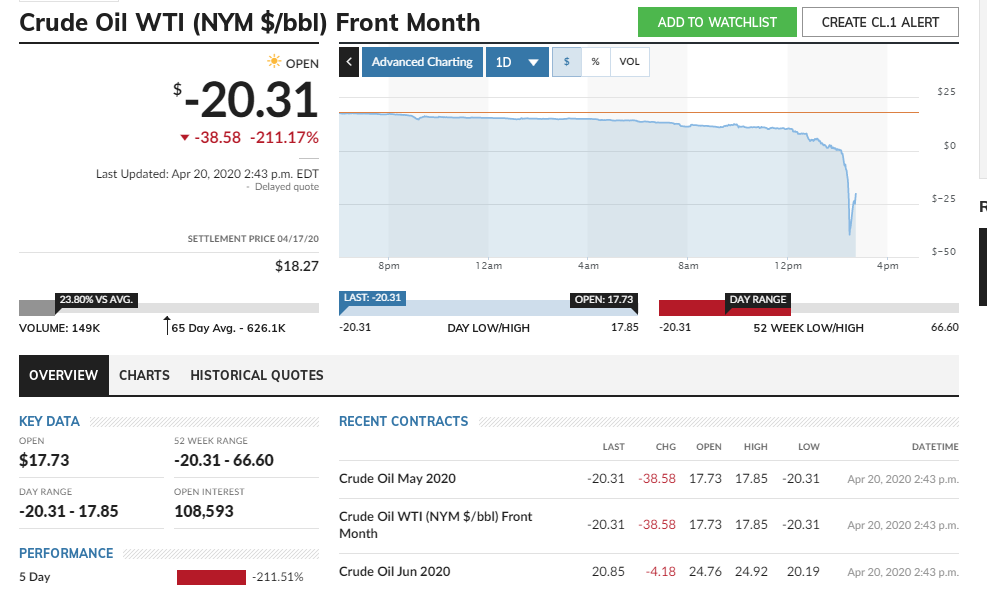Click the 65 Day Avg. volume arrow marker

pyautogui.click(x=167, y=326)
